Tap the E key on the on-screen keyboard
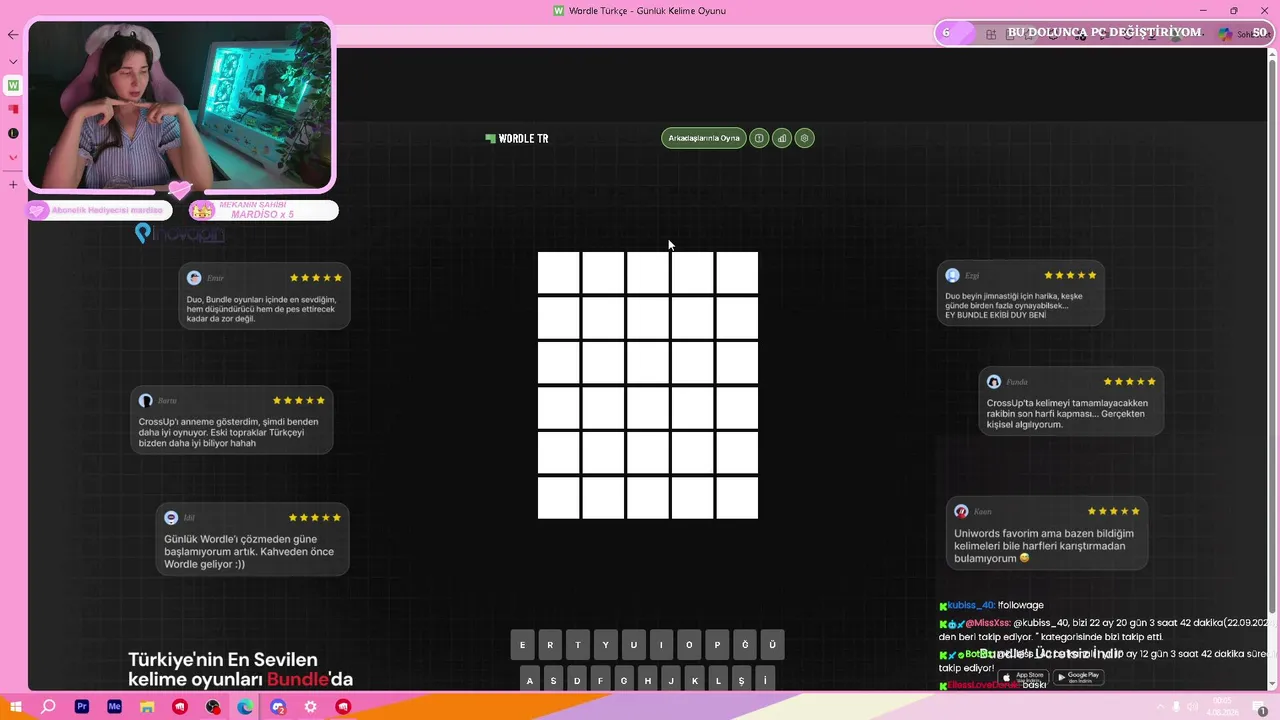 pyautogui.click(x=522, y=645)
